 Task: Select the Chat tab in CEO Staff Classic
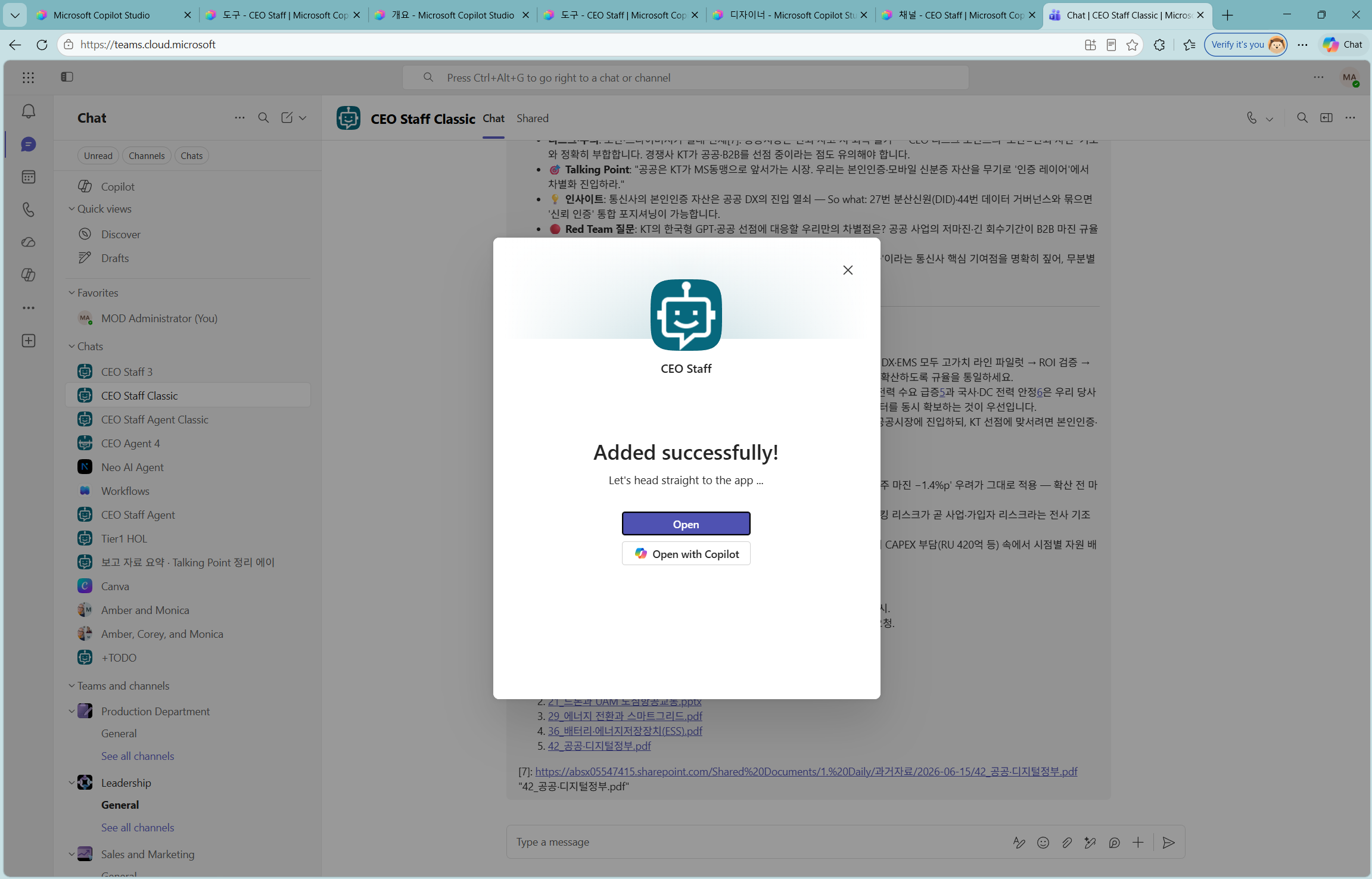click(493, 118)
